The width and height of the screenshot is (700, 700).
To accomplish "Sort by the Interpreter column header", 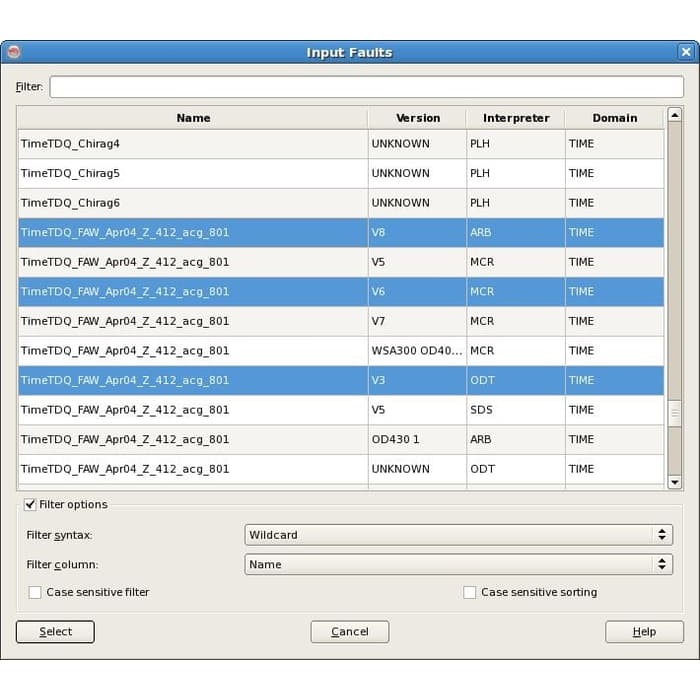I will (516, 118).
